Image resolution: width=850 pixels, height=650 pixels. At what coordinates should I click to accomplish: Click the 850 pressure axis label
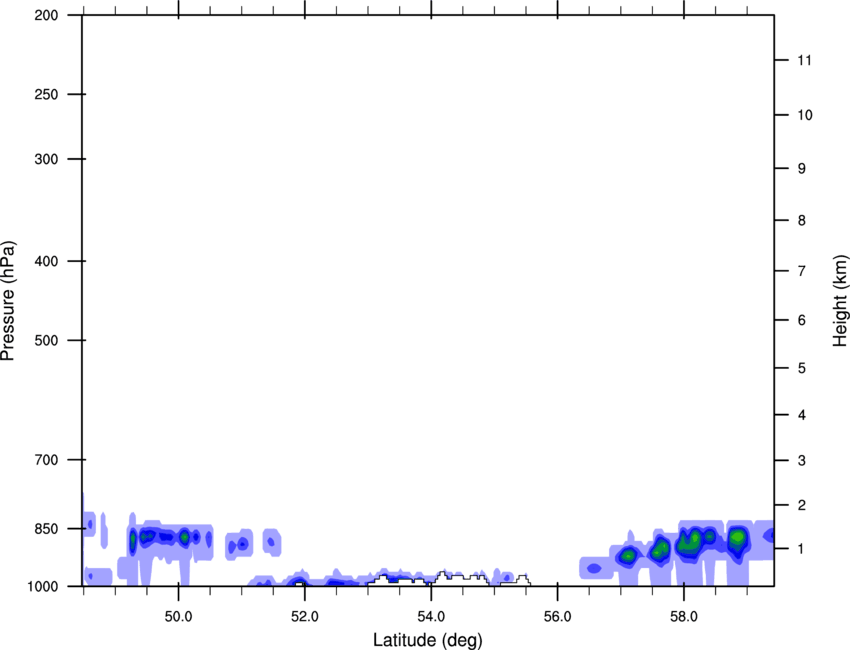[46, 529]
